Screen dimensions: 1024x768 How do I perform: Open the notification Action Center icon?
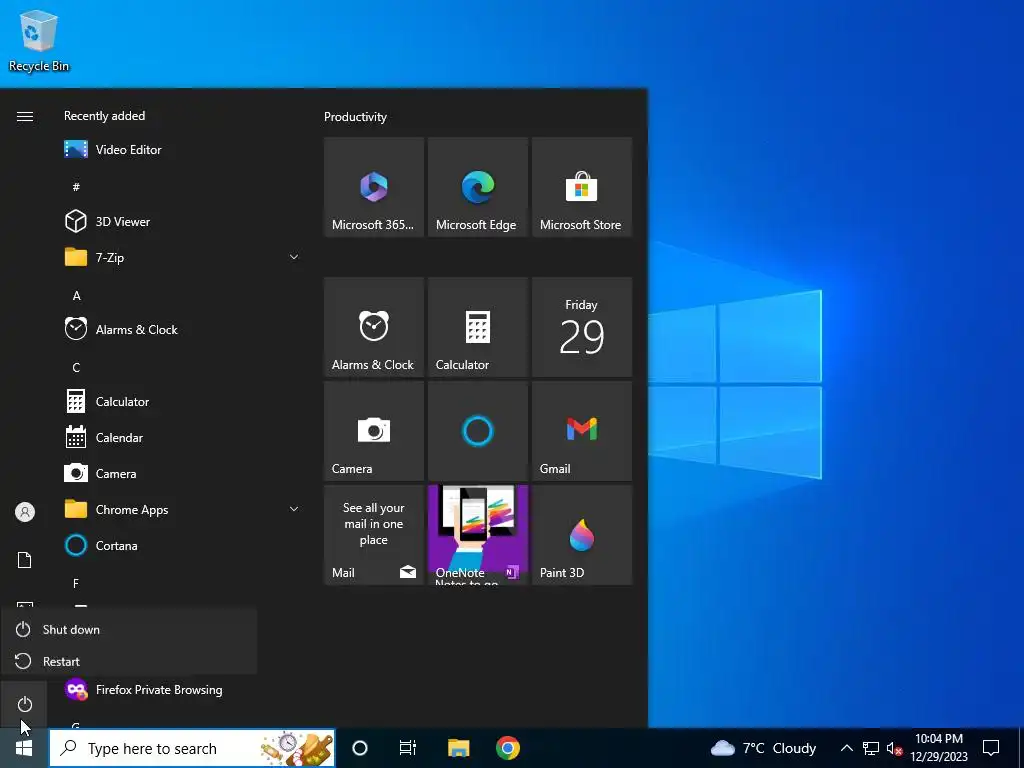point(991,748)
